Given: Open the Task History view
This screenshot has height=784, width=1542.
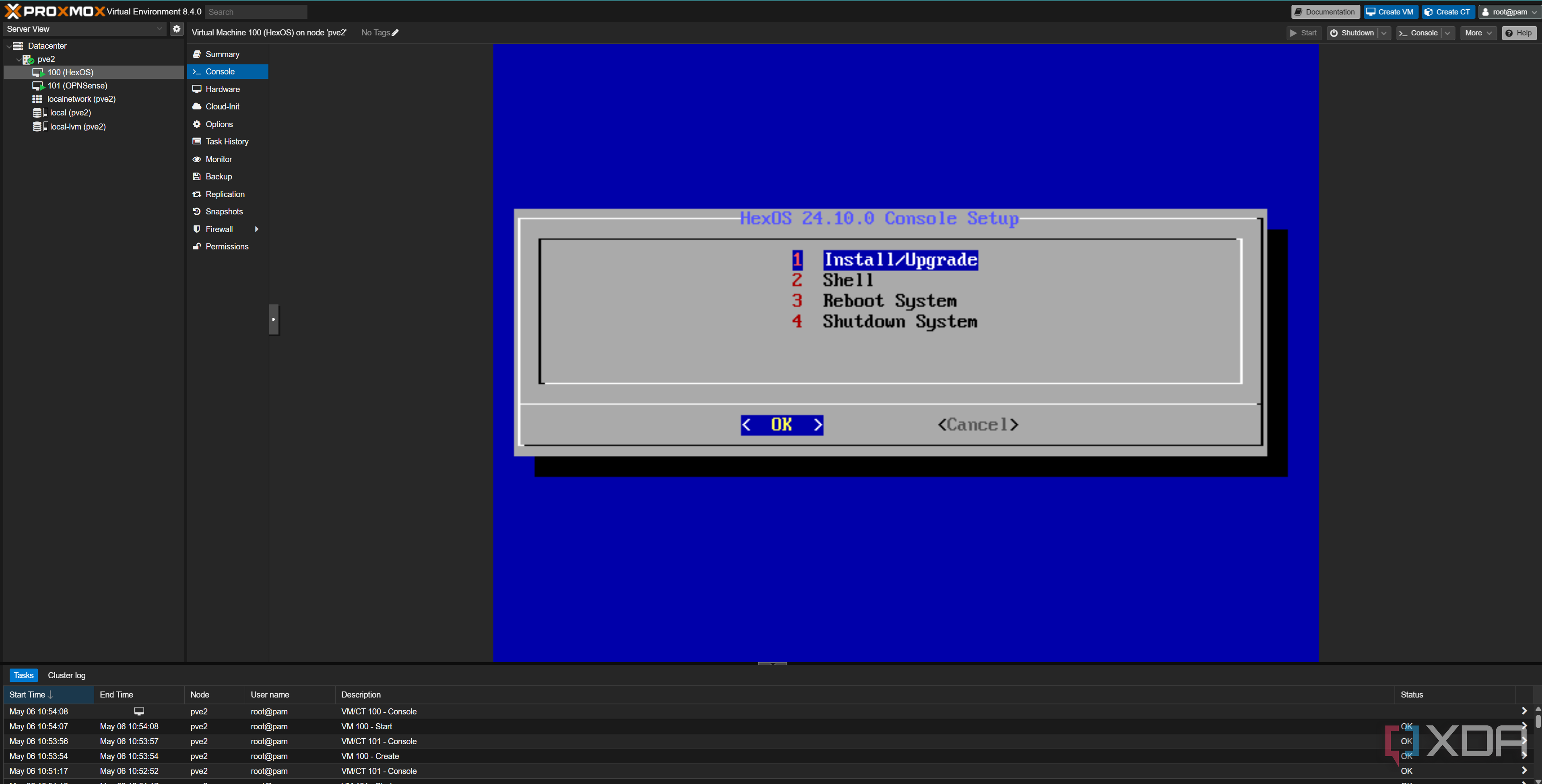Looking at the screenshot, I should pyautogui.click(x=227, y=141).
